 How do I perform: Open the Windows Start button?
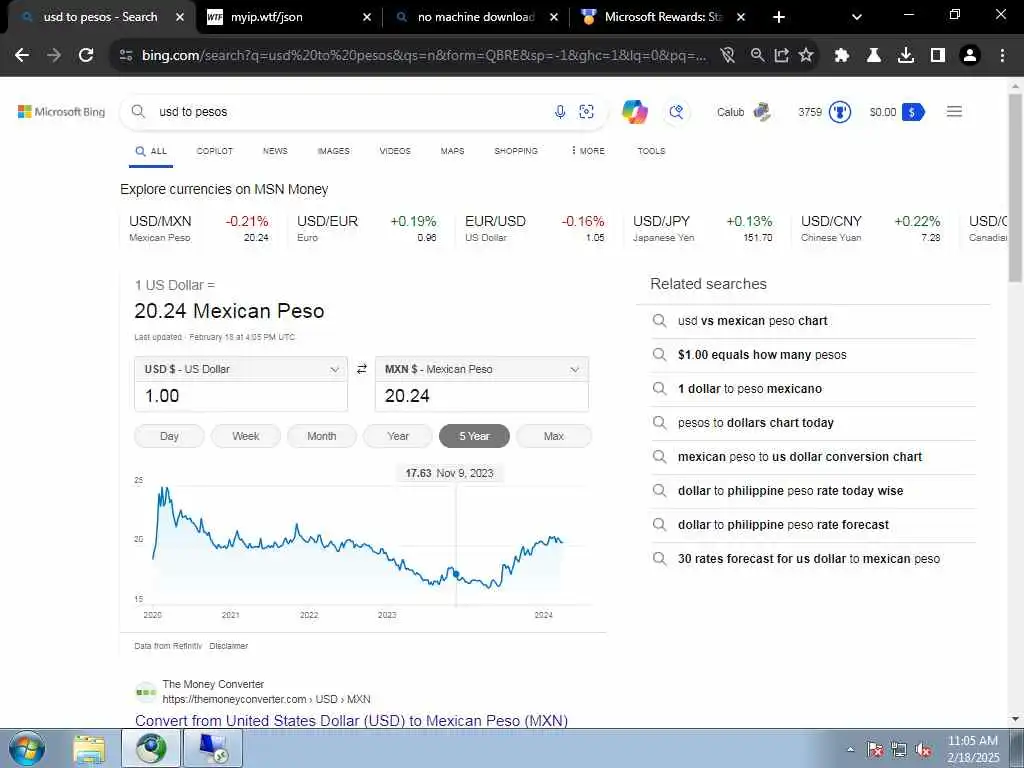pos(27,748)
